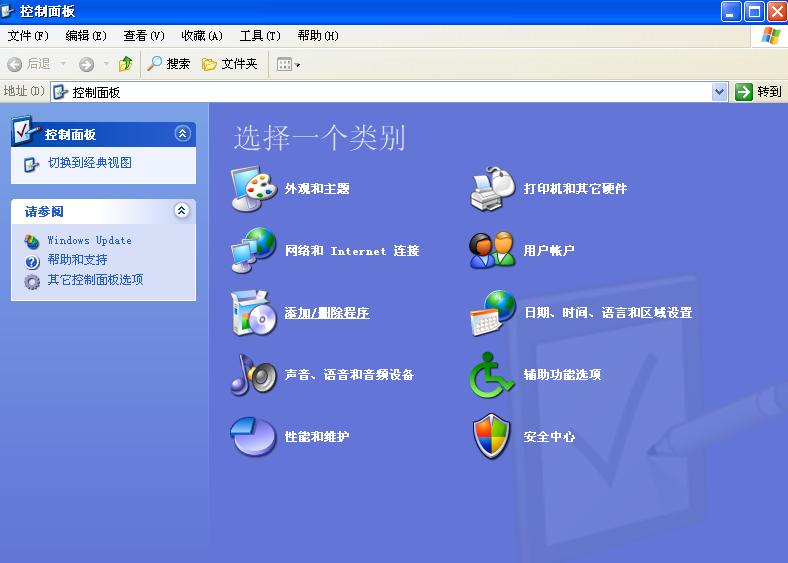Minimize the 控制面板 window
Image resolution: width=788 pixels, height=563 pixels.
pos(731,12)
